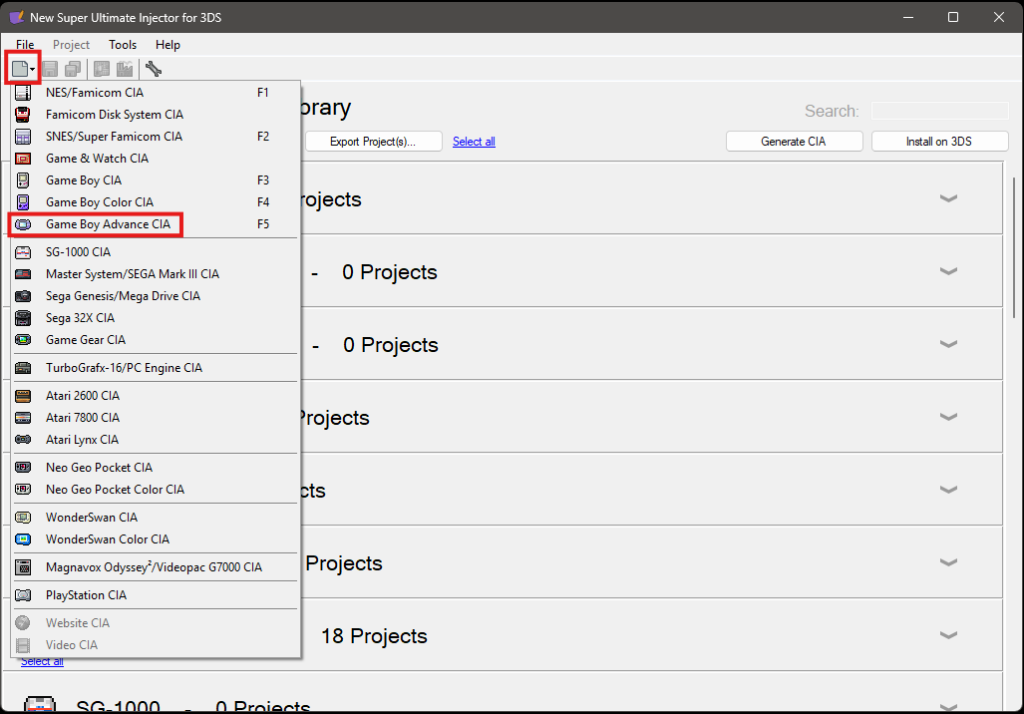Click the Generate CIA button
Image resolution: width=1024 pixels, height=714 pixels.
coord(794,142)
